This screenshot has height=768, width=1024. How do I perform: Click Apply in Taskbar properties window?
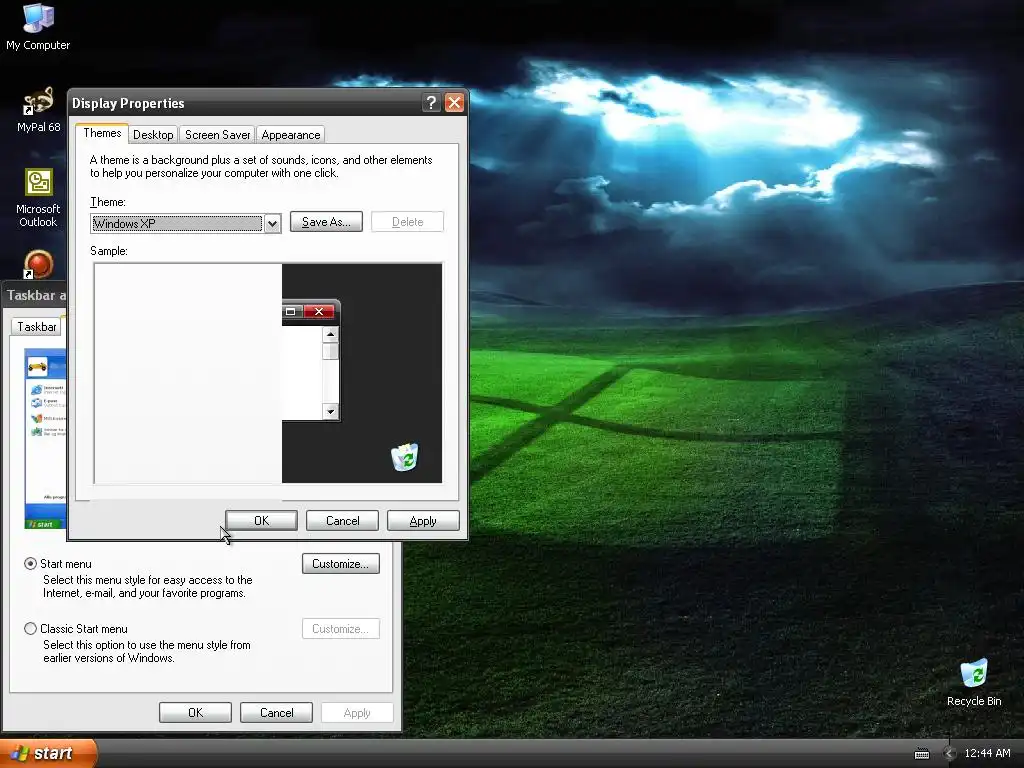(357, 712)
